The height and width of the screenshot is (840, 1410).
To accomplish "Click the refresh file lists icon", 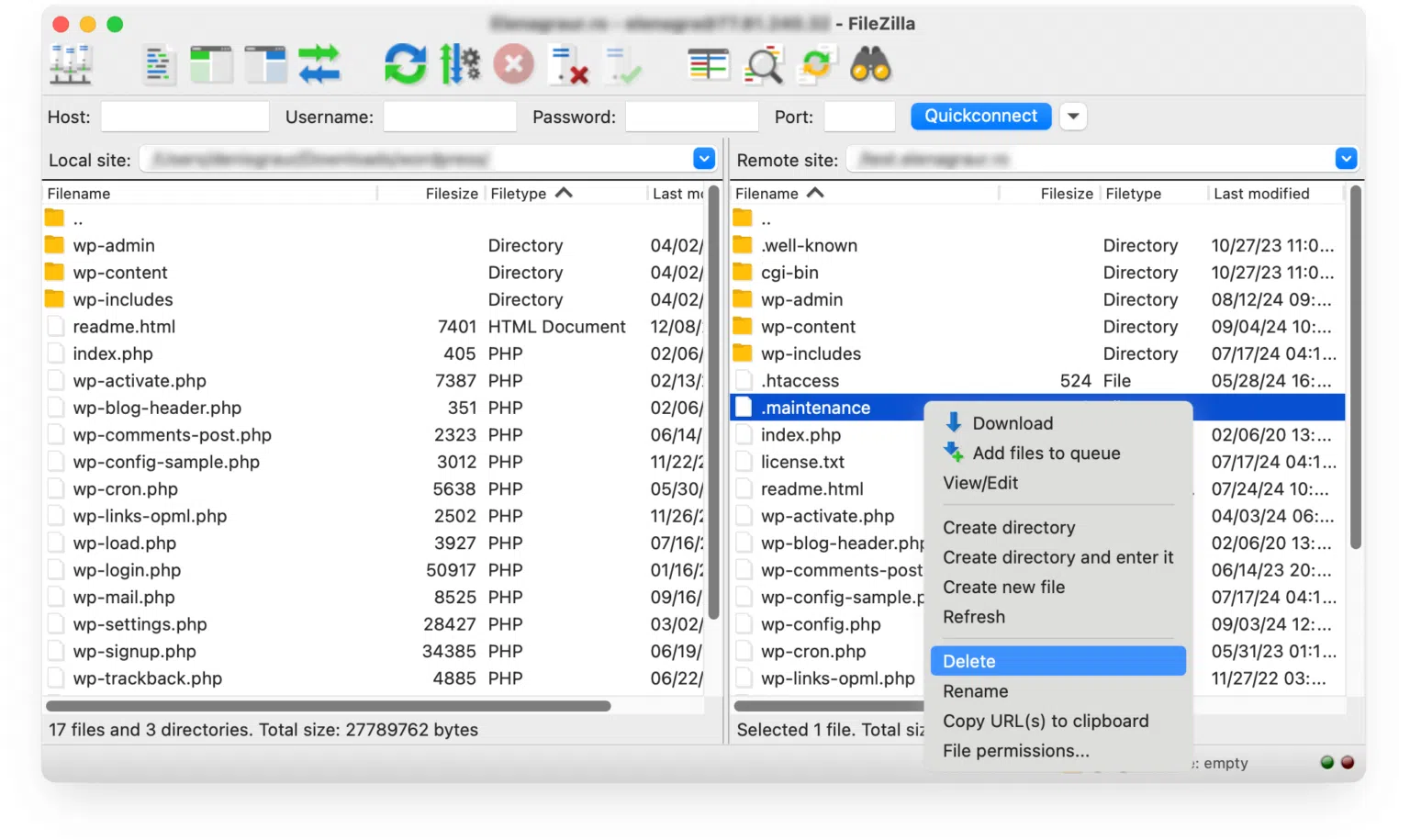I will 405,65.
